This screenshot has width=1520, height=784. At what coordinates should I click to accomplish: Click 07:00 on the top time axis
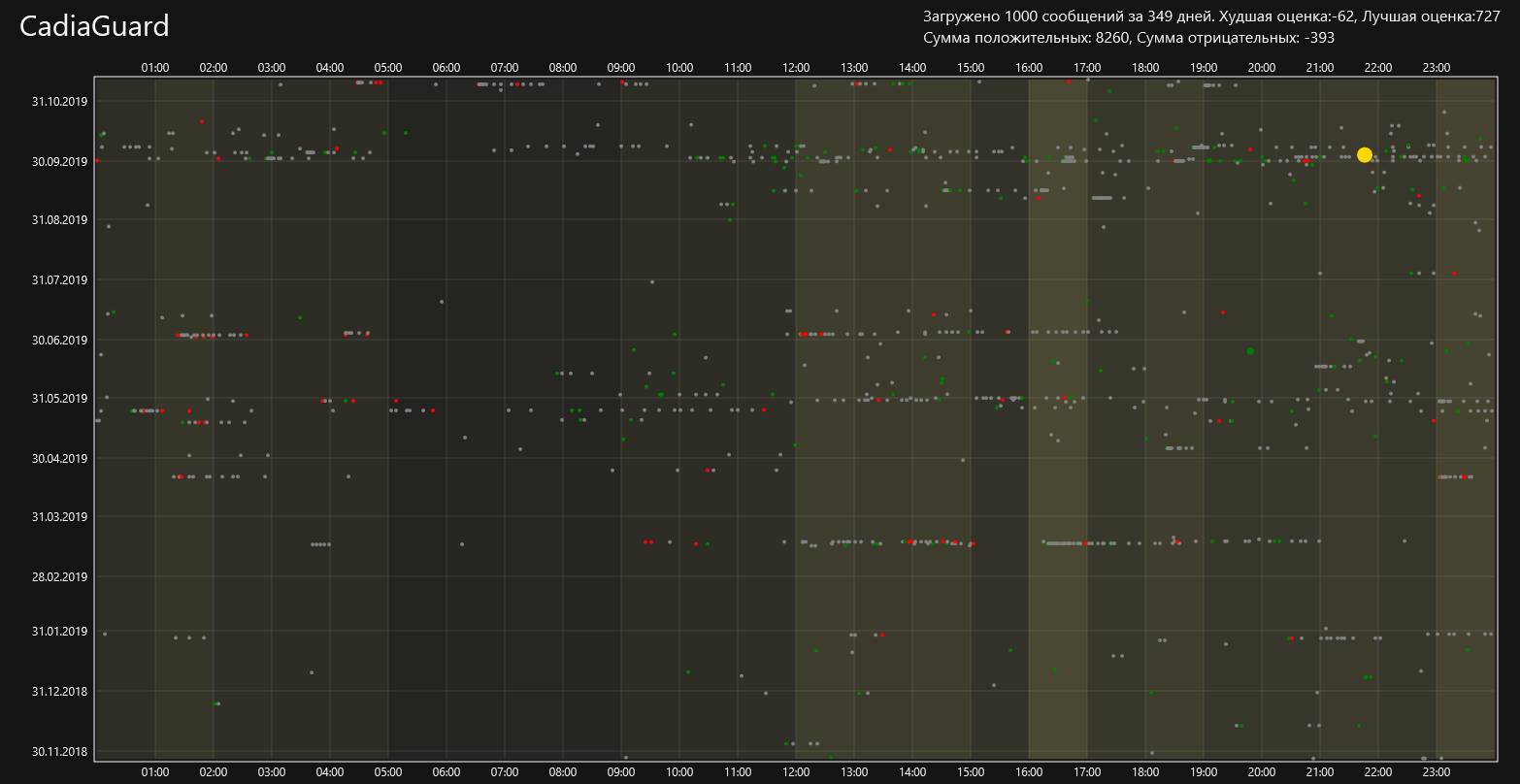coord(505,68)
